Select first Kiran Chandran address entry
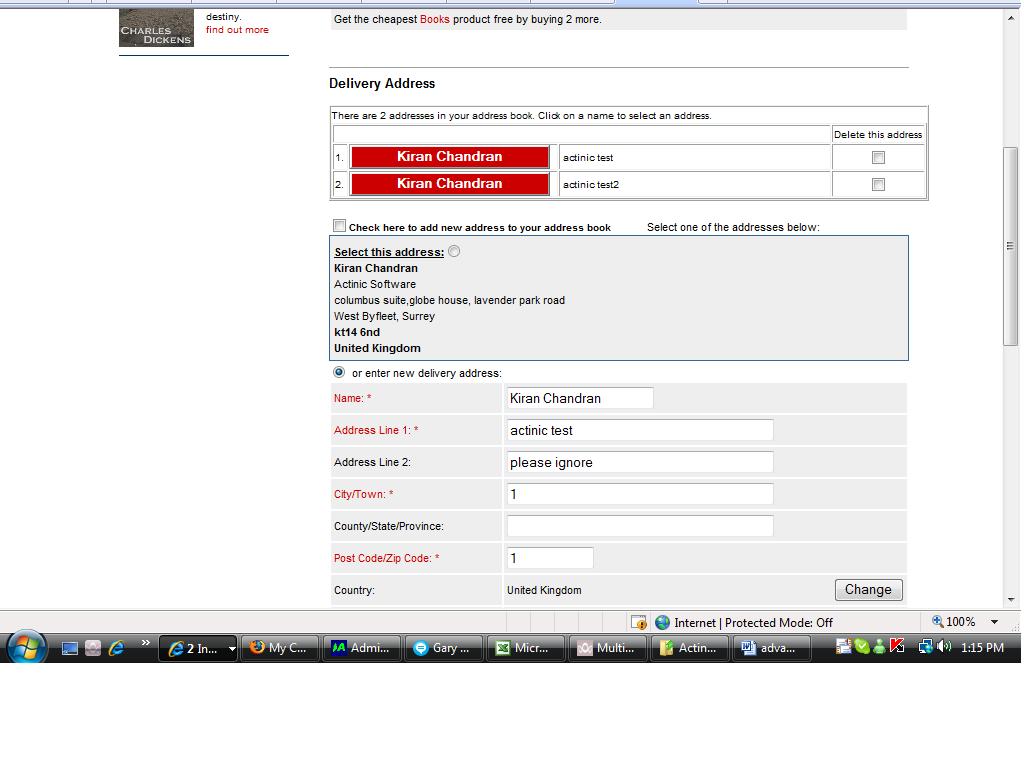 click(449, 157)
